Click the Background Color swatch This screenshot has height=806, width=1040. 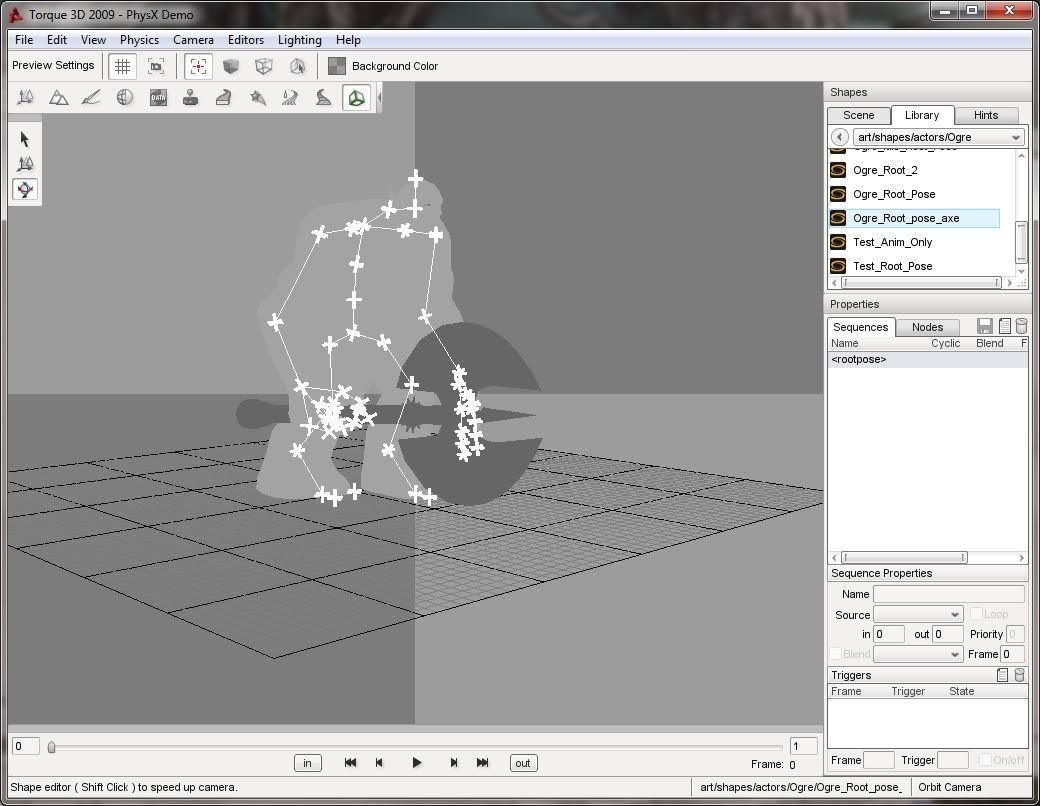(338, 66)
